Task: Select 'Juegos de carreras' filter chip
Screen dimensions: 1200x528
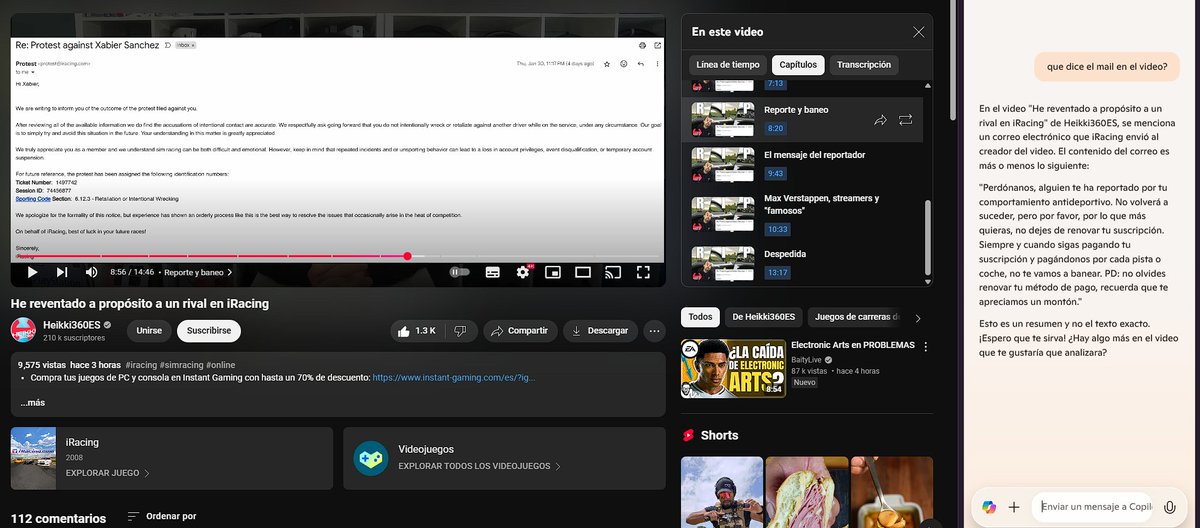Action: 857,317
